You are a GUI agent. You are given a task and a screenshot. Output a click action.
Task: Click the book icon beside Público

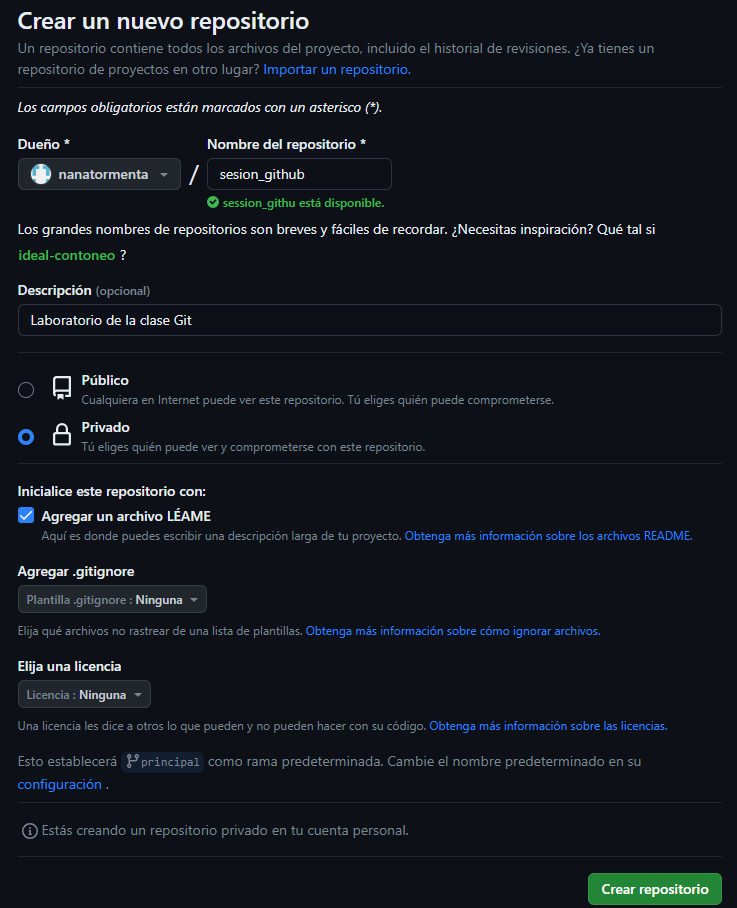60,387
